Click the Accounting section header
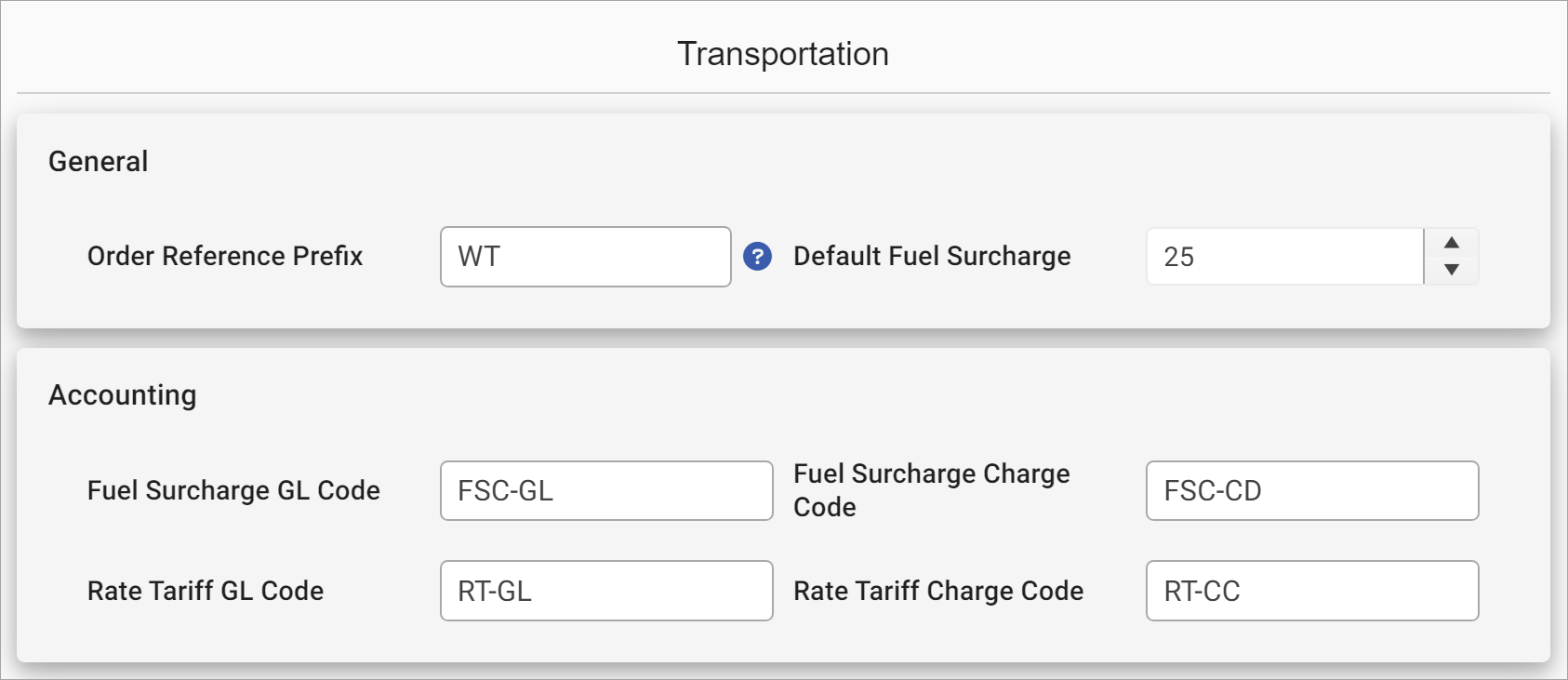Screen dimensions: 1568x680 click(x=122, y=394)
